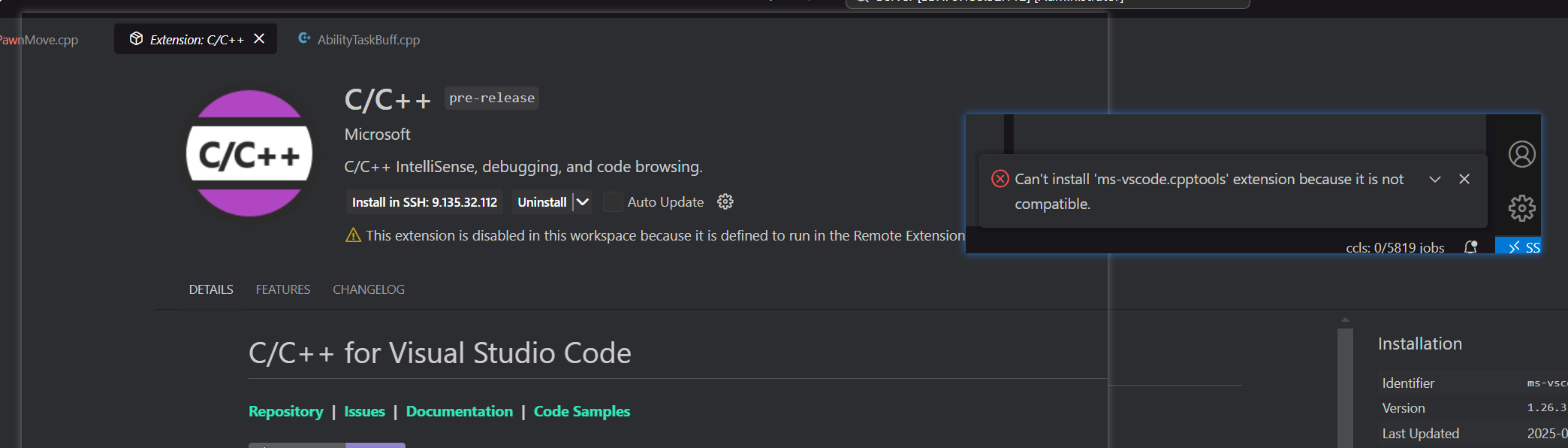The image size is (1568, 448).
Task: Open the Code Samples link
Action: [581, 411]
